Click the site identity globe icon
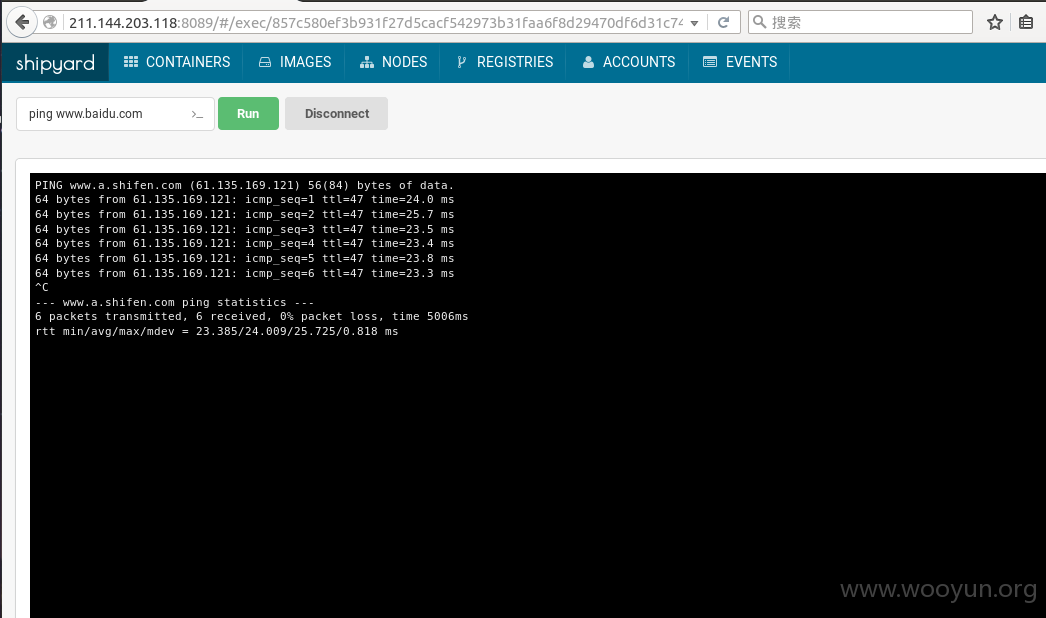1046x618 pixels. coord(50,22)
